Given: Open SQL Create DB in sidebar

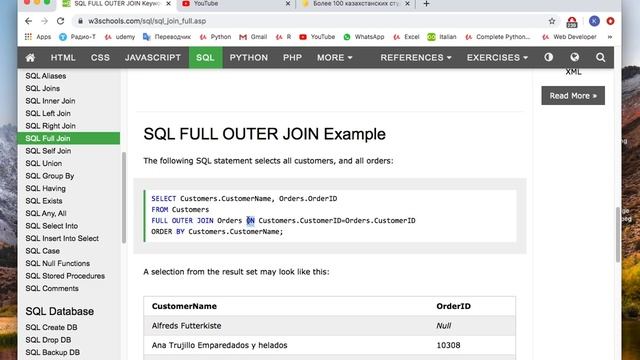Looking at the screenshot, I should click(x=51, y=327).
